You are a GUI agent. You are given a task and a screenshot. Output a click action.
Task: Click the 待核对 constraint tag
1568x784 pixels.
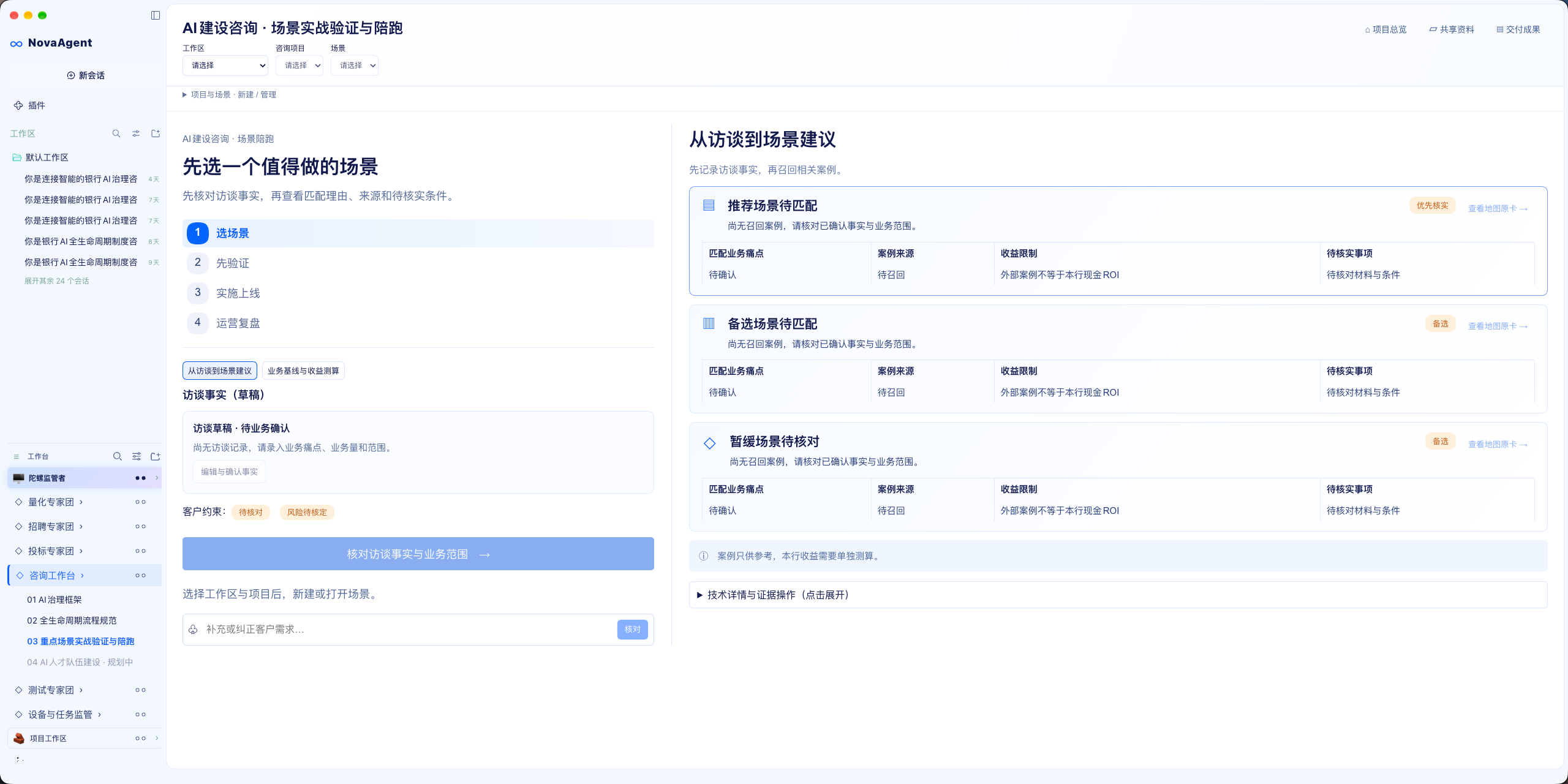click(251, 512)
